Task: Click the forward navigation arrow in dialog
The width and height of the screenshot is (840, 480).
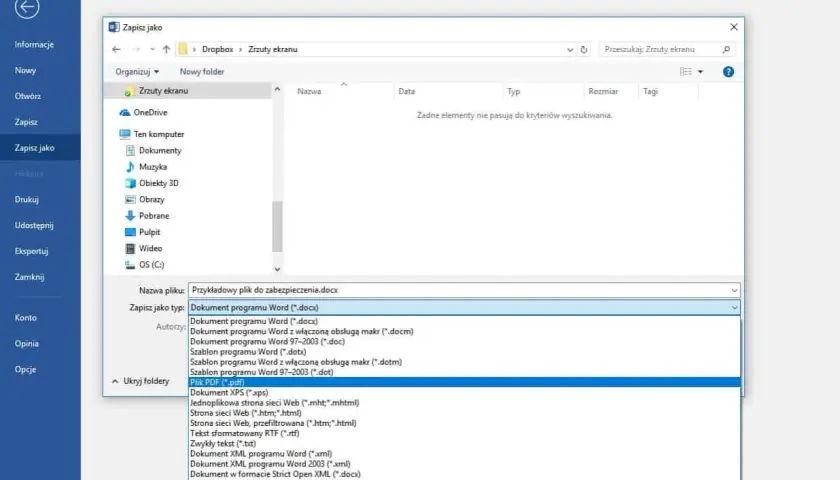Action: pos(136,49)
